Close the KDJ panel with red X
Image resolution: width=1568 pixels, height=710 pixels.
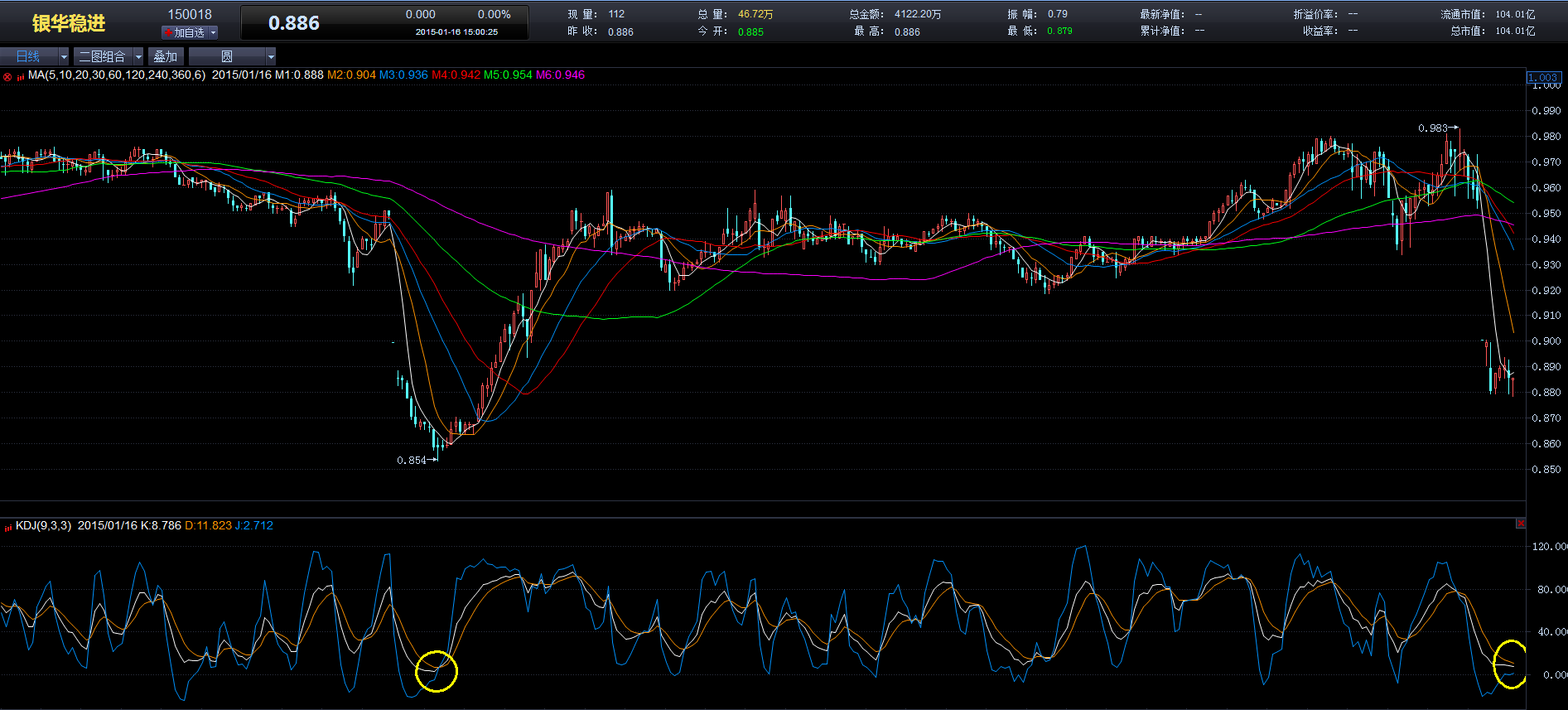point(1521,524)
